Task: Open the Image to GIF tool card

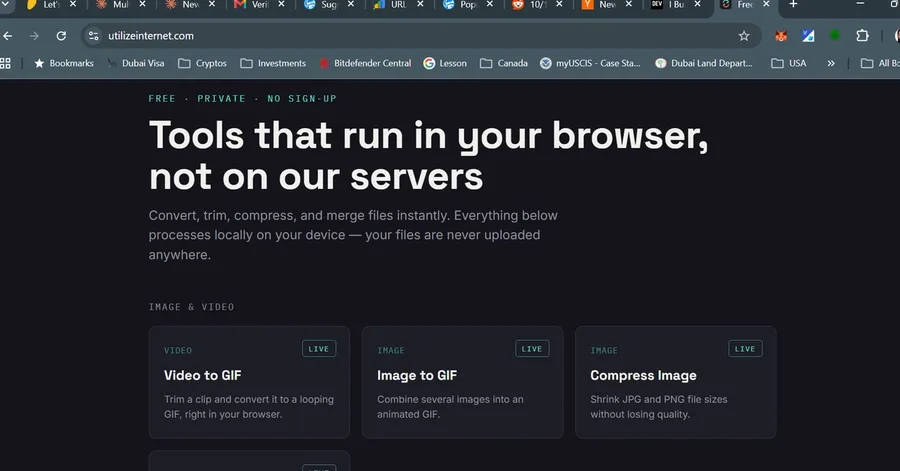Action: click(463, 382)
